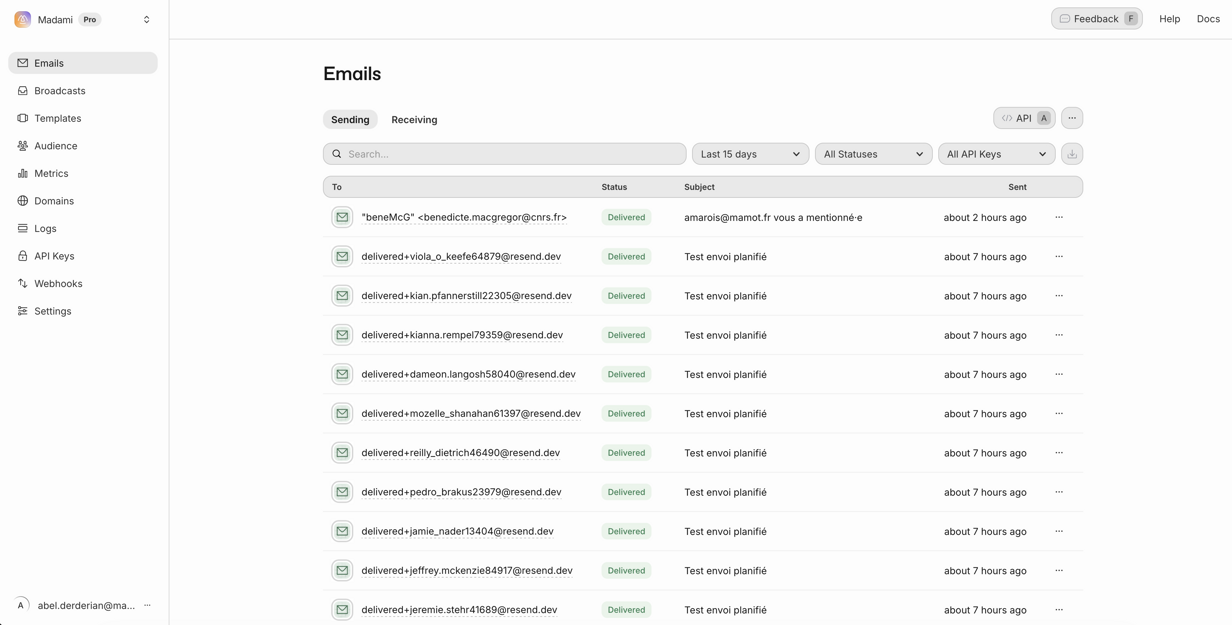
Task: Expand the Last 15 days date filter
Action: [x=750, y=154]
